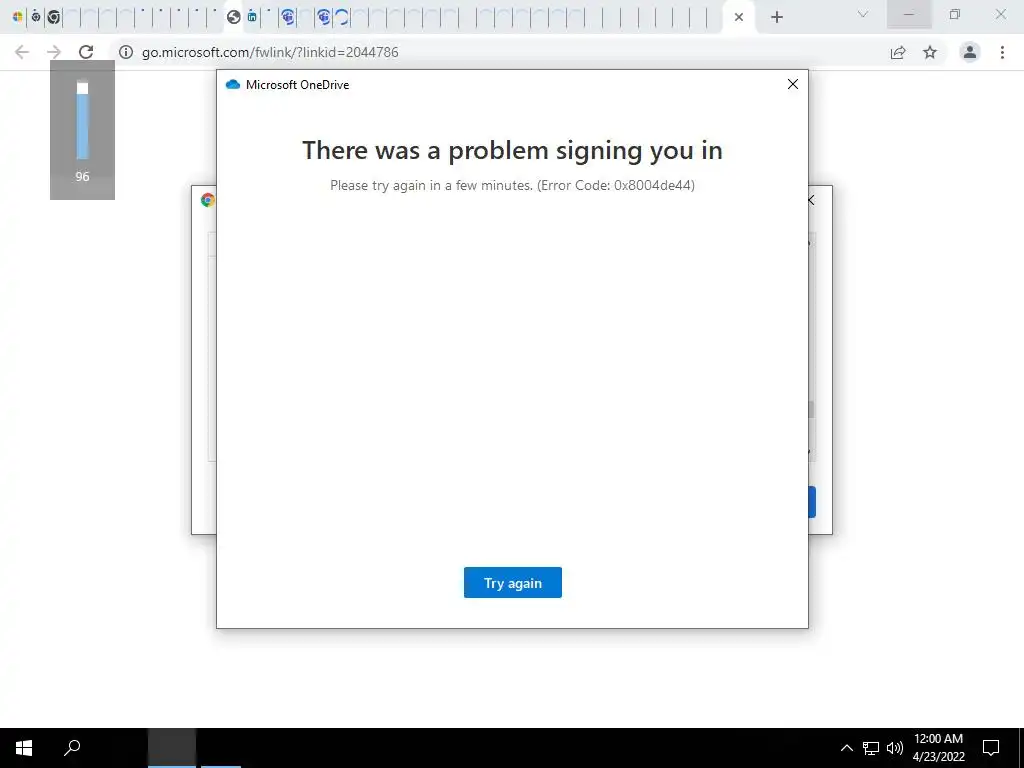Click the OneDrive cloud icon in title bar
Screen dimensions: 1024x768
tap(232, 84)
